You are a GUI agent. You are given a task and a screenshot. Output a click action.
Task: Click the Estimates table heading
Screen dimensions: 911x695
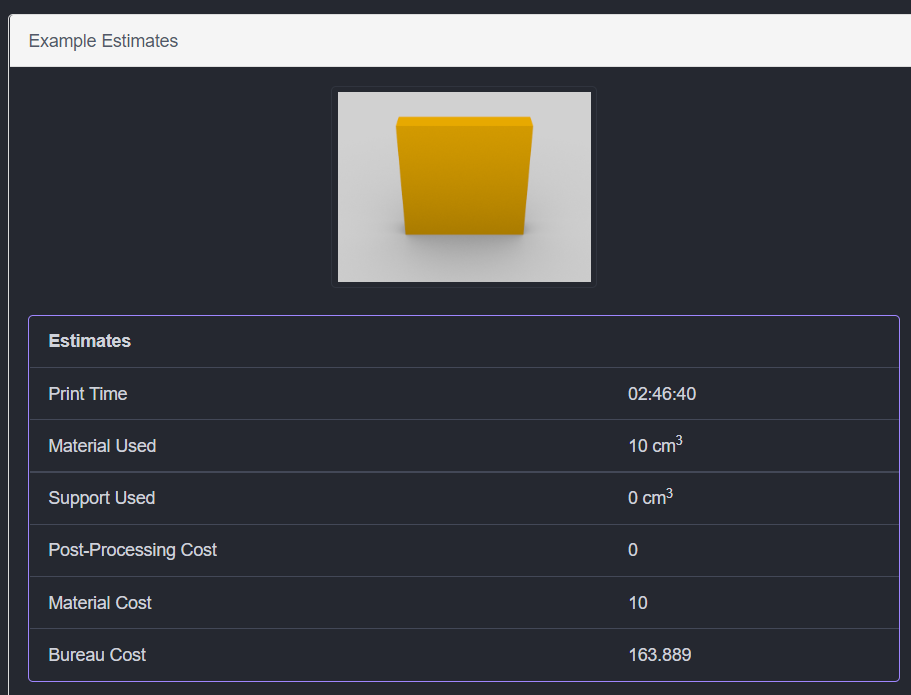(90, 341)
